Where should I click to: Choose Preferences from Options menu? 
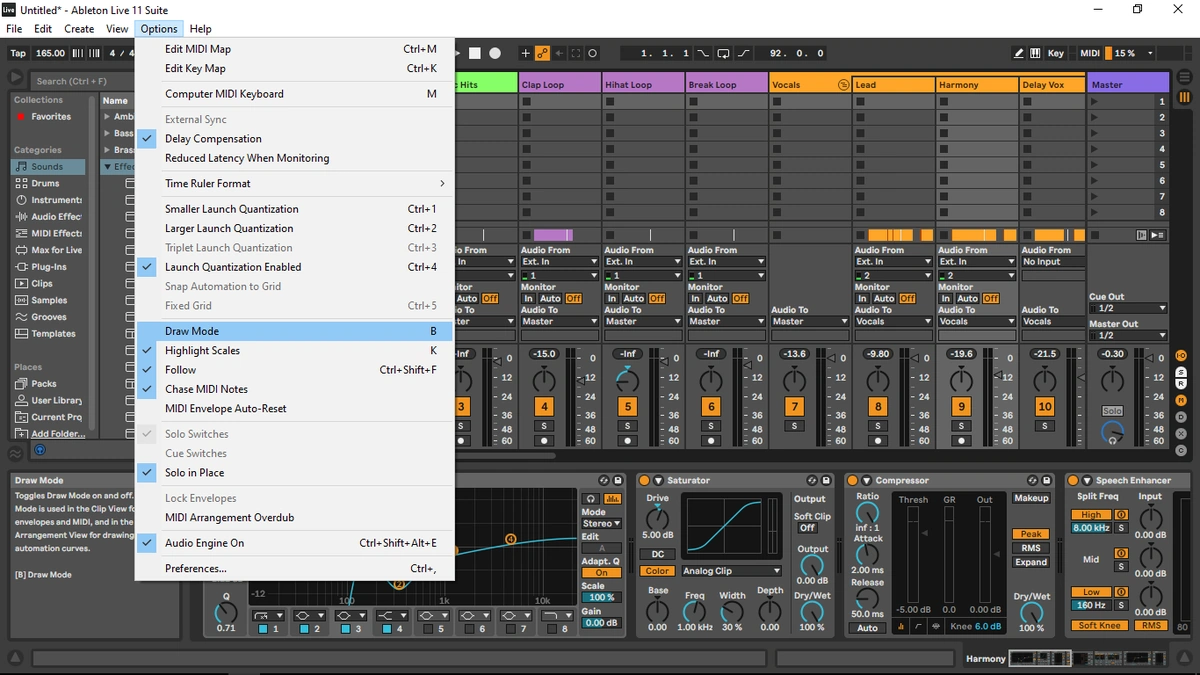[x=295, y=569]
